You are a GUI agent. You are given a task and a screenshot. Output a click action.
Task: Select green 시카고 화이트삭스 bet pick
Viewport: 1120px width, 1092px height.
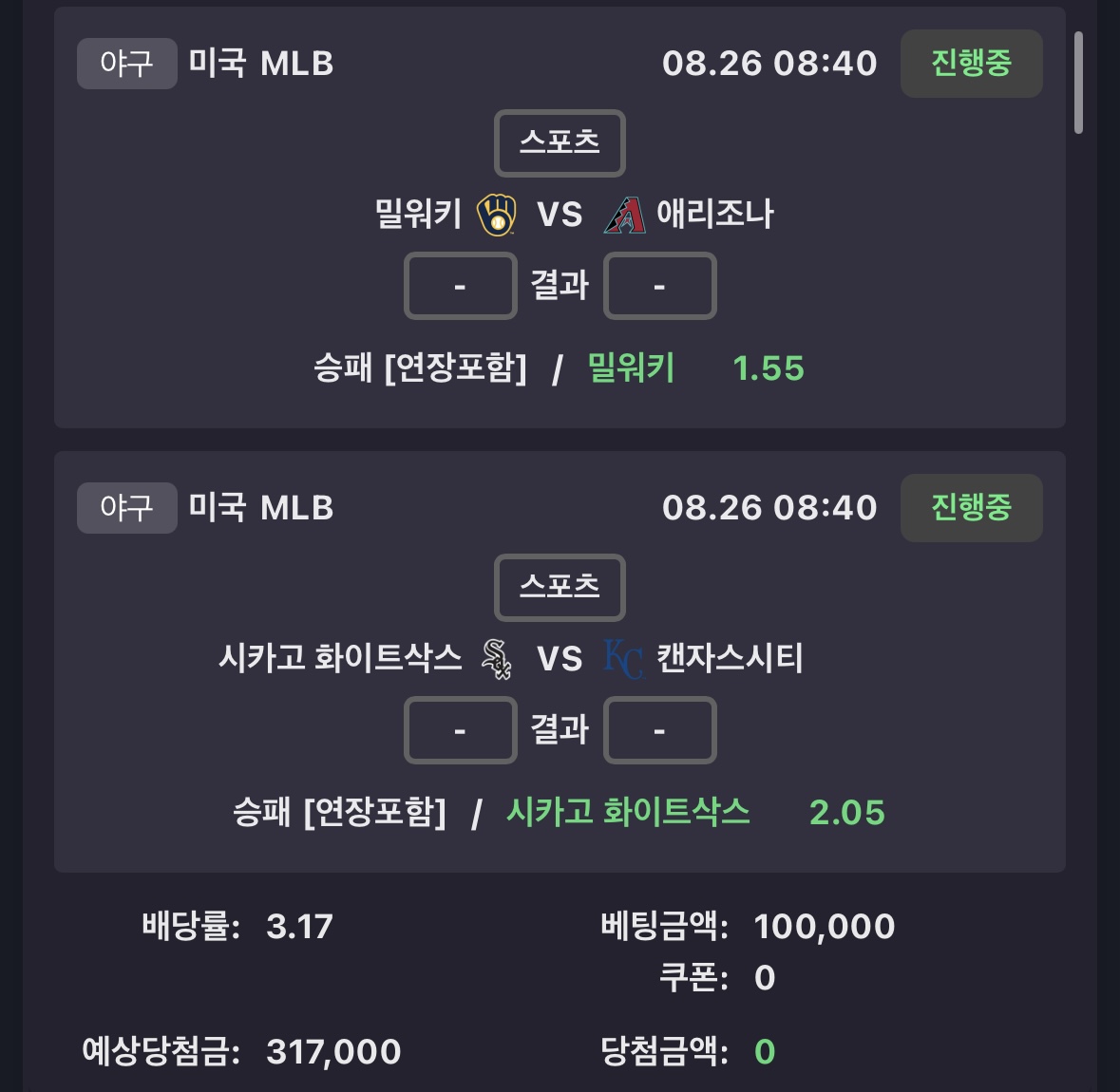click(628, 812)
